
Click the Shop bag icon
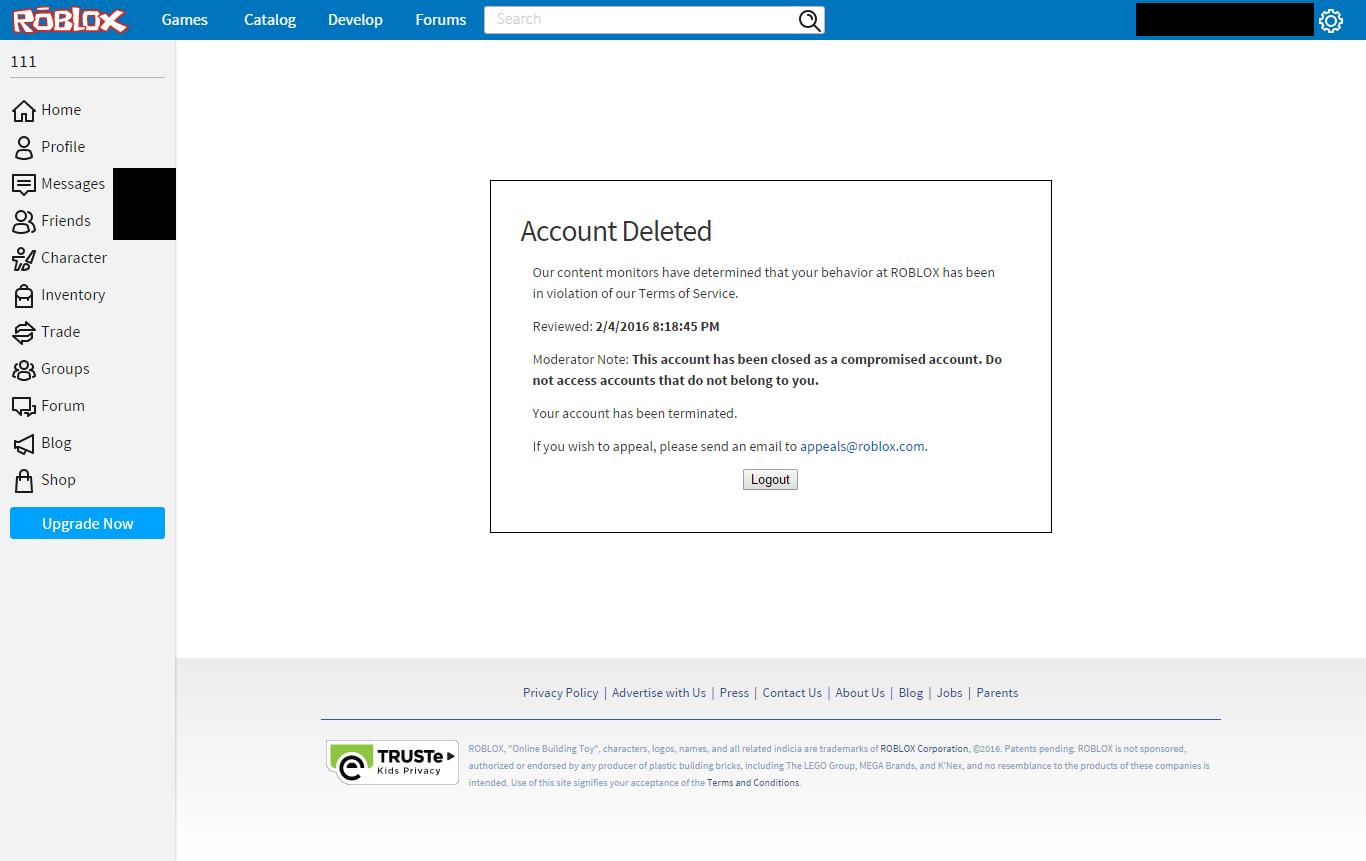tap(23, 480)
